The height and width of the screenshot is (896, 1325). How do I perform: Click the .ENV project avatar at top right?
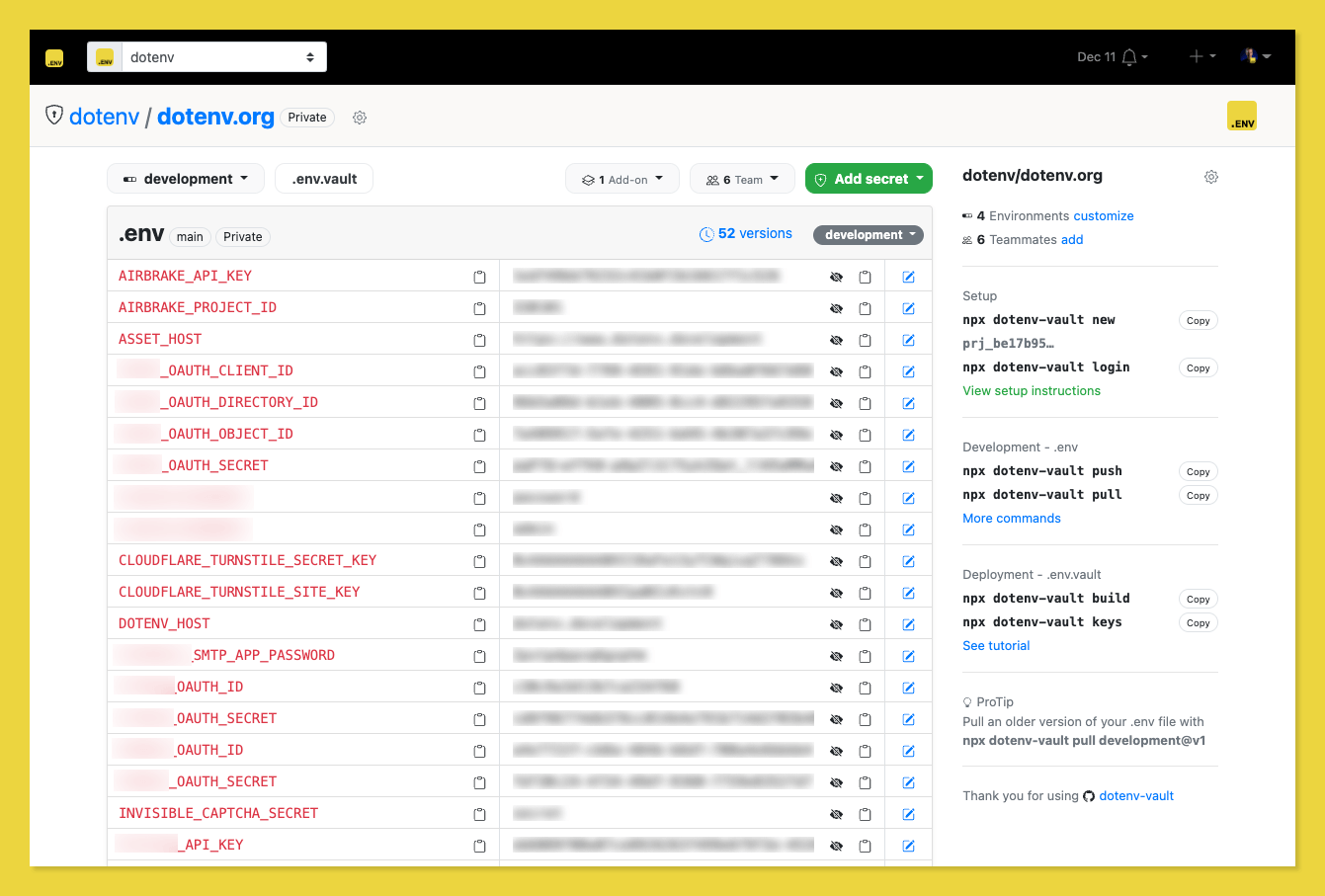point(1242,116)
